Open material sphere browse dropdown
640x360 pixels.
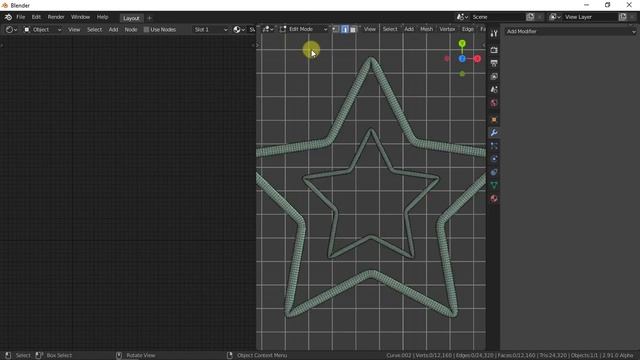click(x=239, y=30)
